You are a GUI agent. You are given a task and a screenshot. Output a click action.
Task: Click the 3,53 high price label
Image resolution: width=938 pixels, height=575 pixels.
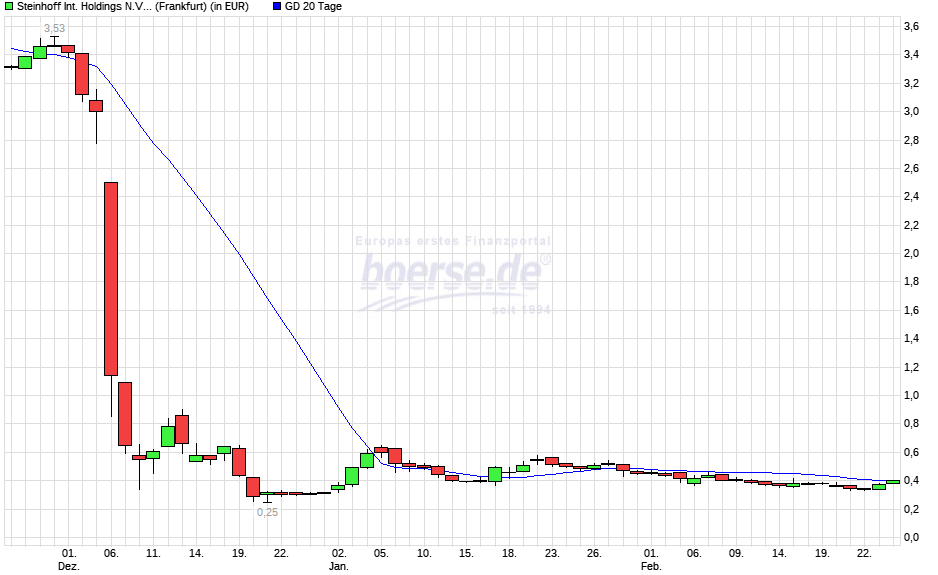click(x=53, y=29)
